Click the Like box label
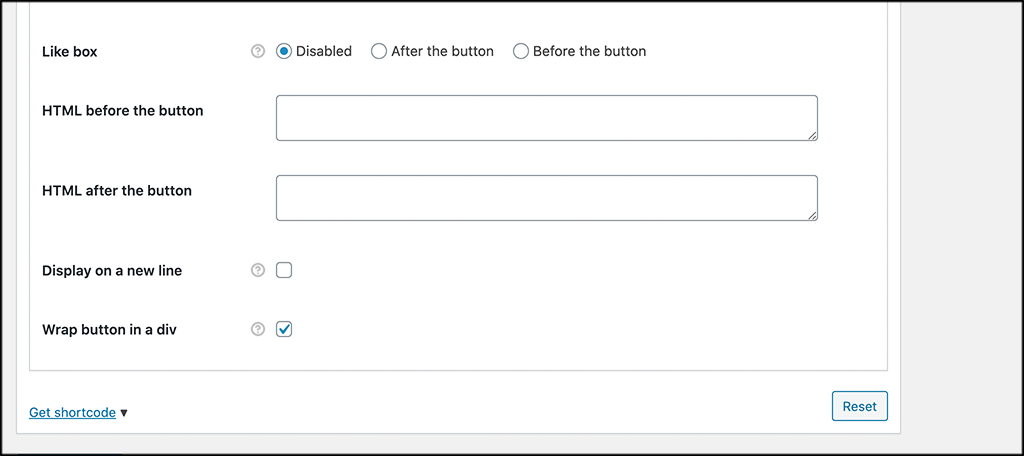The image size is (1024, 456). coord(69,52)
